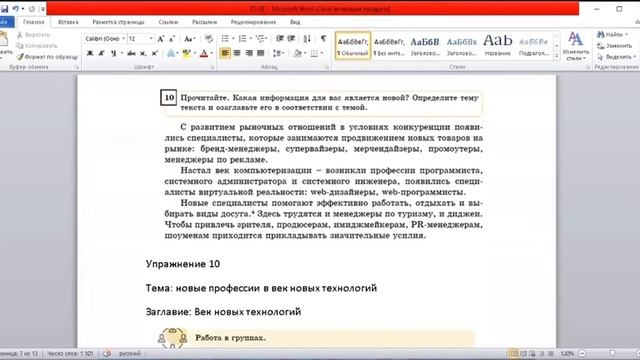This screenshot has width=640, height=360.
Task: Click the Копировать (Copy) button
Action: click(x=37, y=46)
